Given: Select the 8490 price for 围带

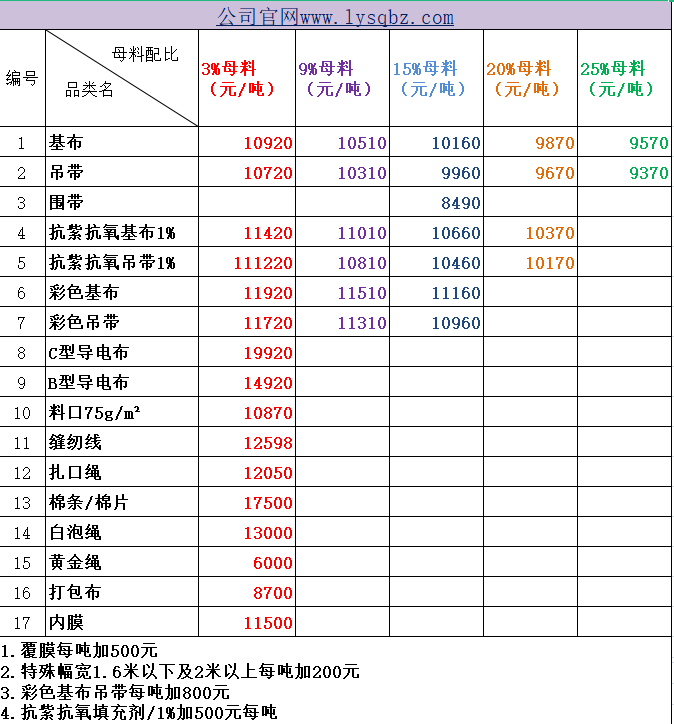Looking at the screenshot, I should coord(437,202).
